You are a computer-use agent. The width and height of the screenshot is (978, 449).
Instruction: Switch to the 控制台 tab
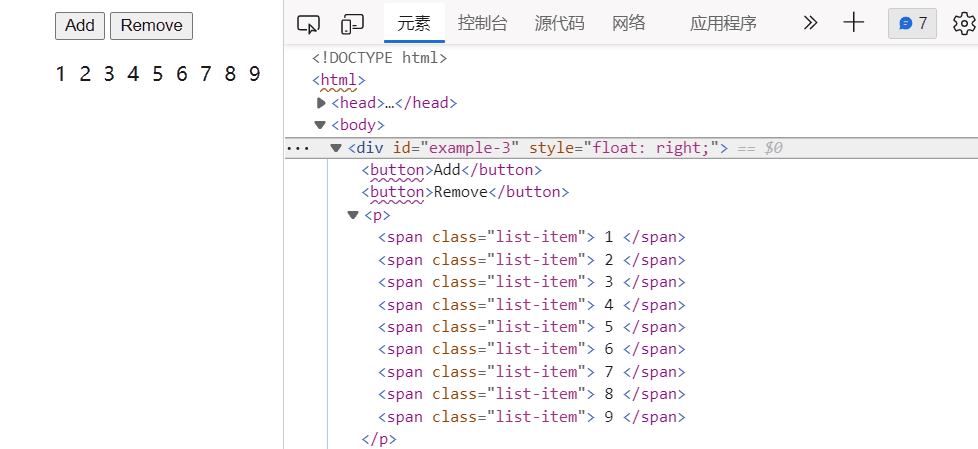point(483,24)
